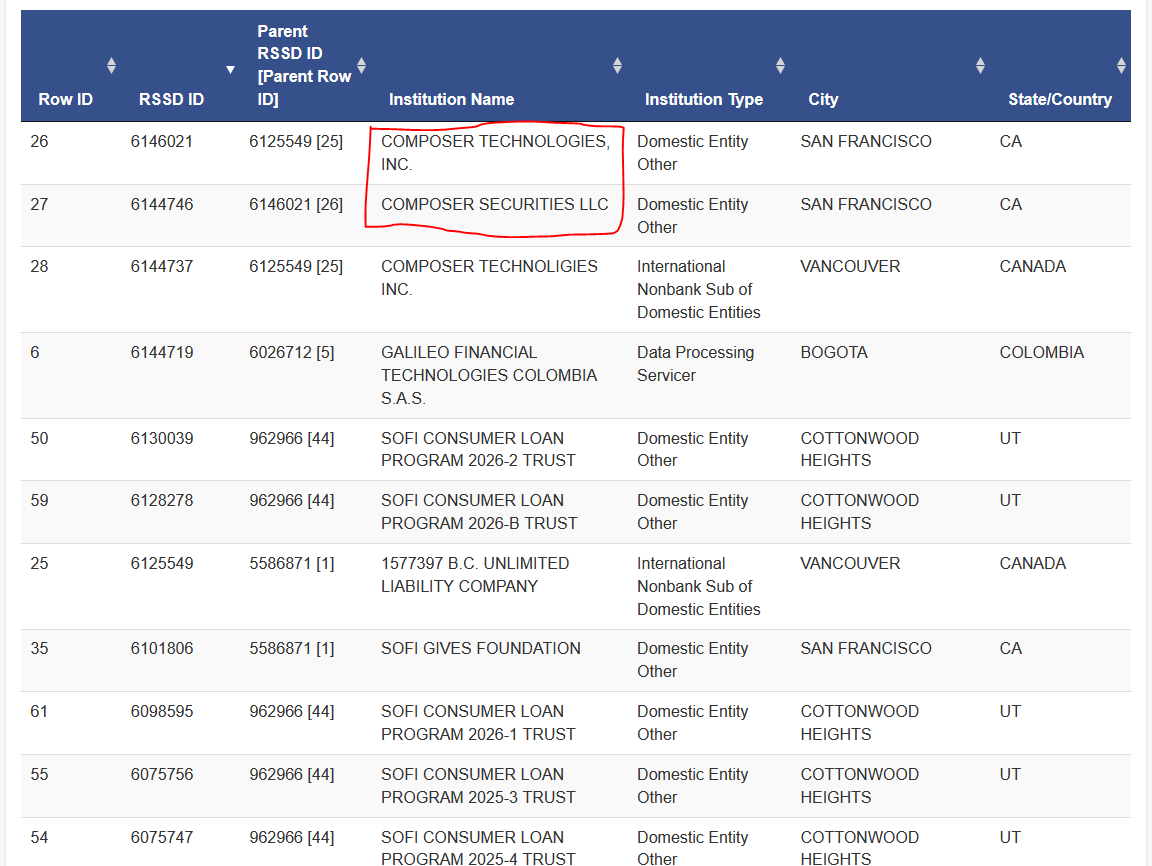This screenshot has width=1152, height=866.
Task: Sort by Parent RSSD ID column arrows
Action: point(361,65)
